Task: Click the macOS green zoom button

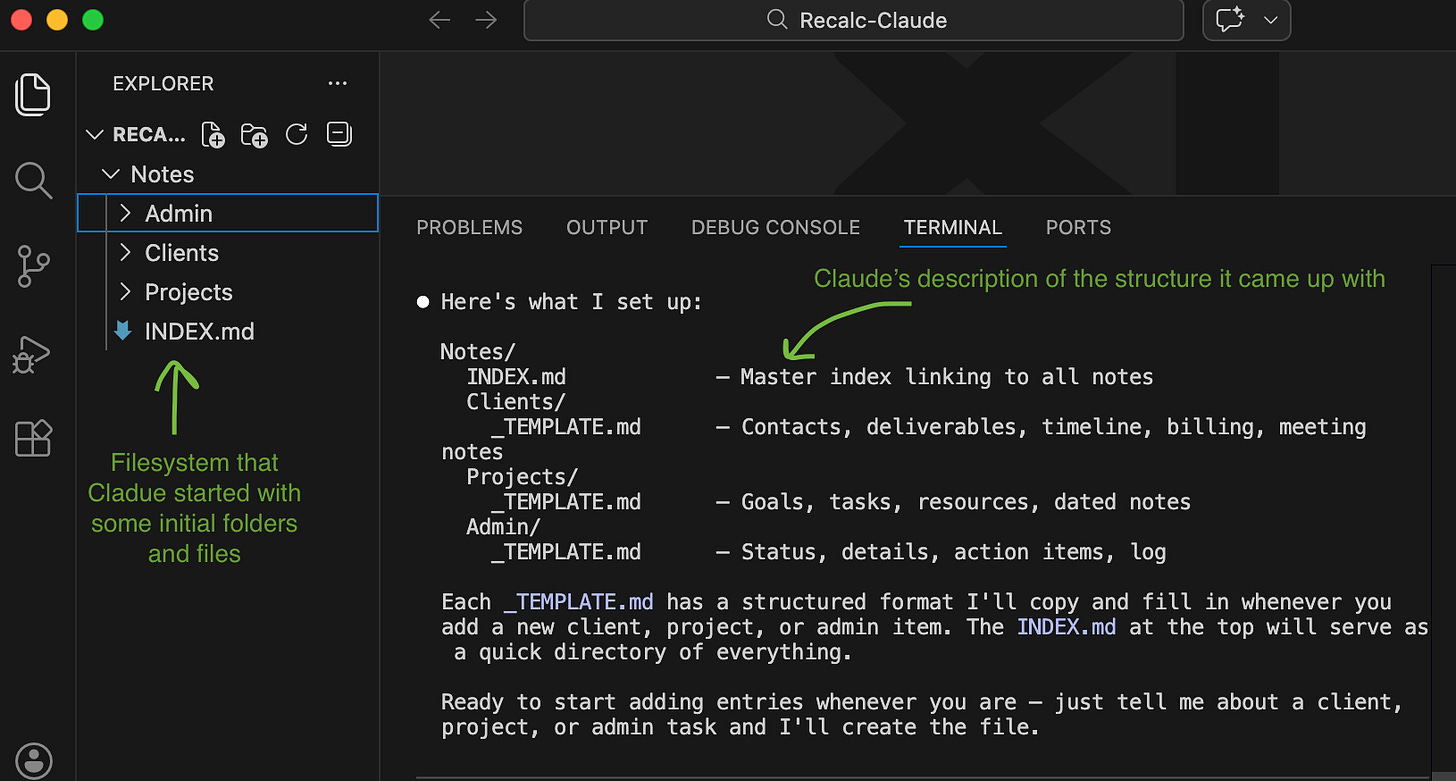Action: [x=93, y=20]
